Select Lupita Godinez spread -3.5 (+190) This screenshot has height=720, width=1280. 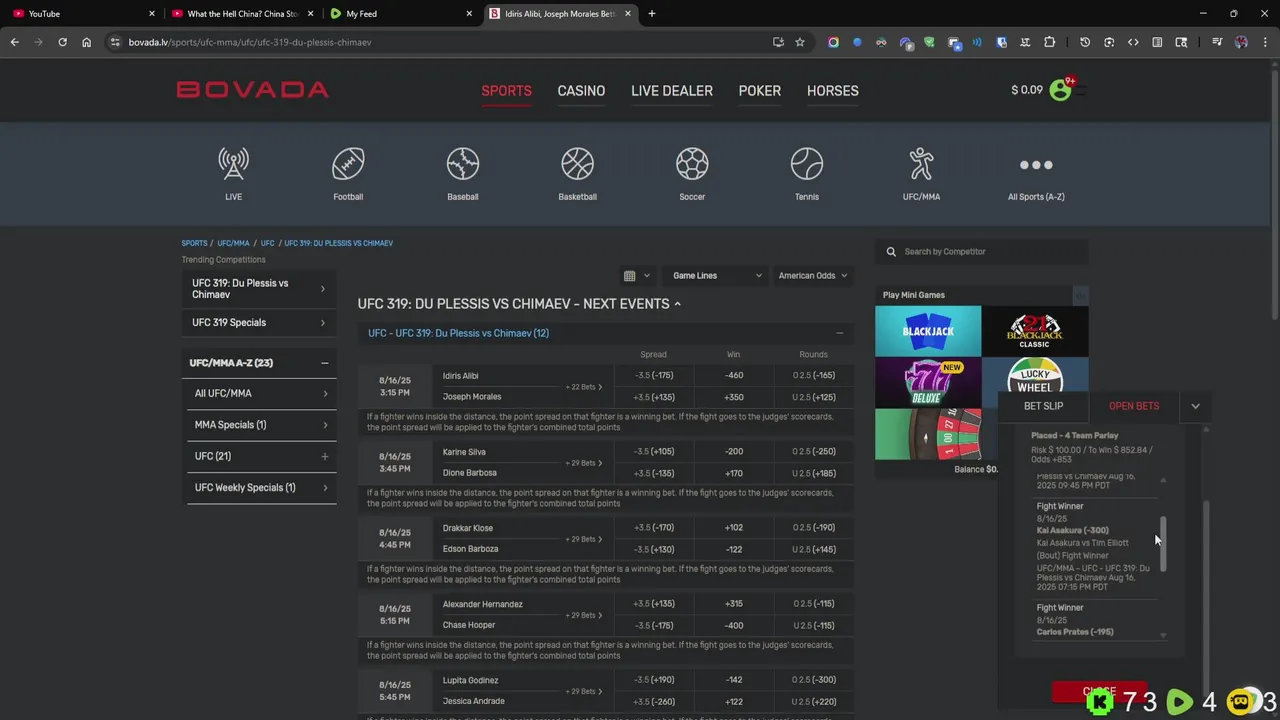point(654,680)
